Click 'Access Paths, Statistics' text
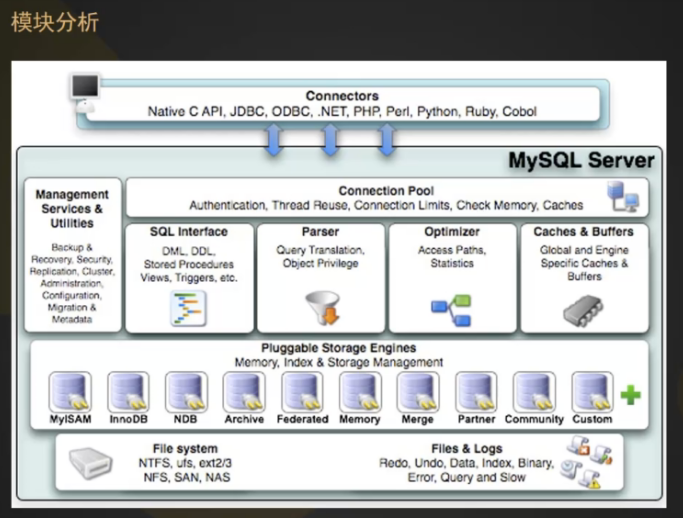The image size is (683, 518). [452, 257]
